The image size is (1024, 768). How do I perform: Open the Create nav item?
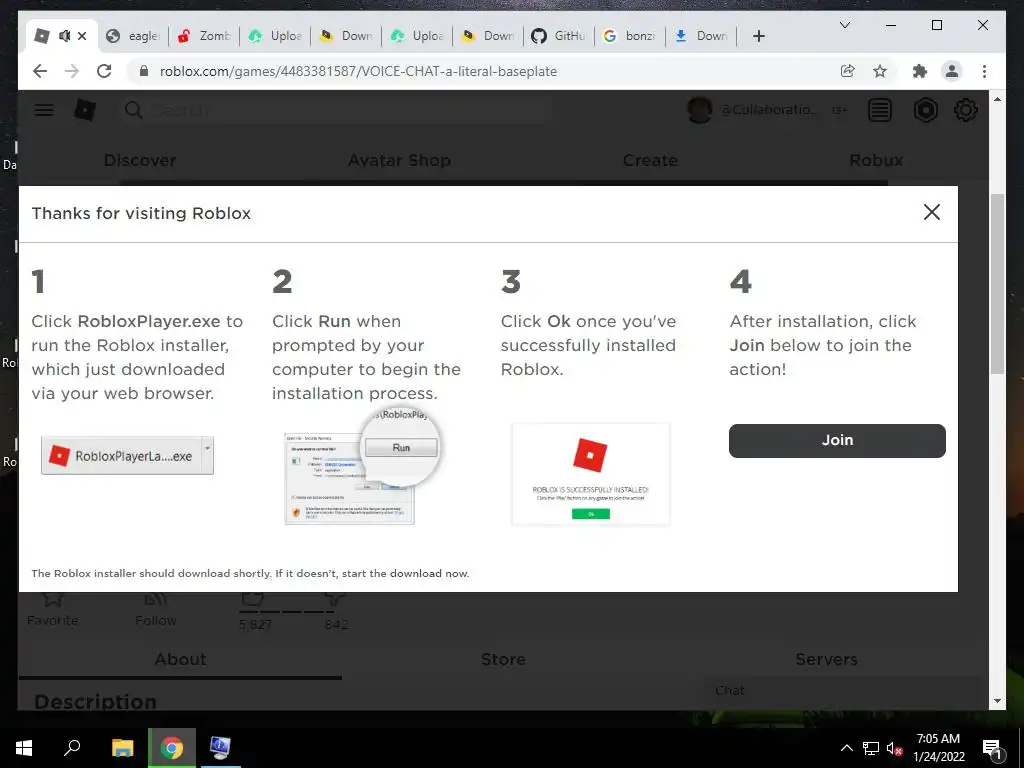coord(650,160)
